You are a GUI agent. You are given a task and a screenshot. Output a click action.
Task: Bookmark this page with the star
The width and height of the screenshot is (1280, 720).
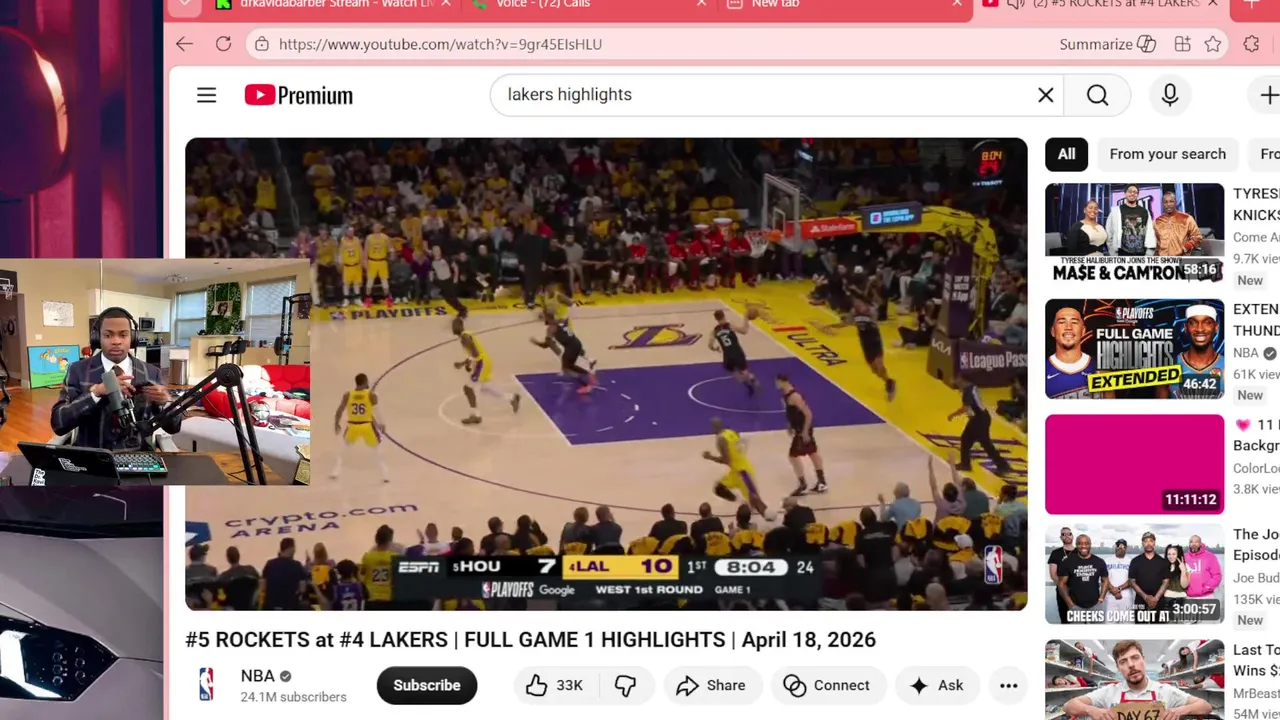point(1213,44)
